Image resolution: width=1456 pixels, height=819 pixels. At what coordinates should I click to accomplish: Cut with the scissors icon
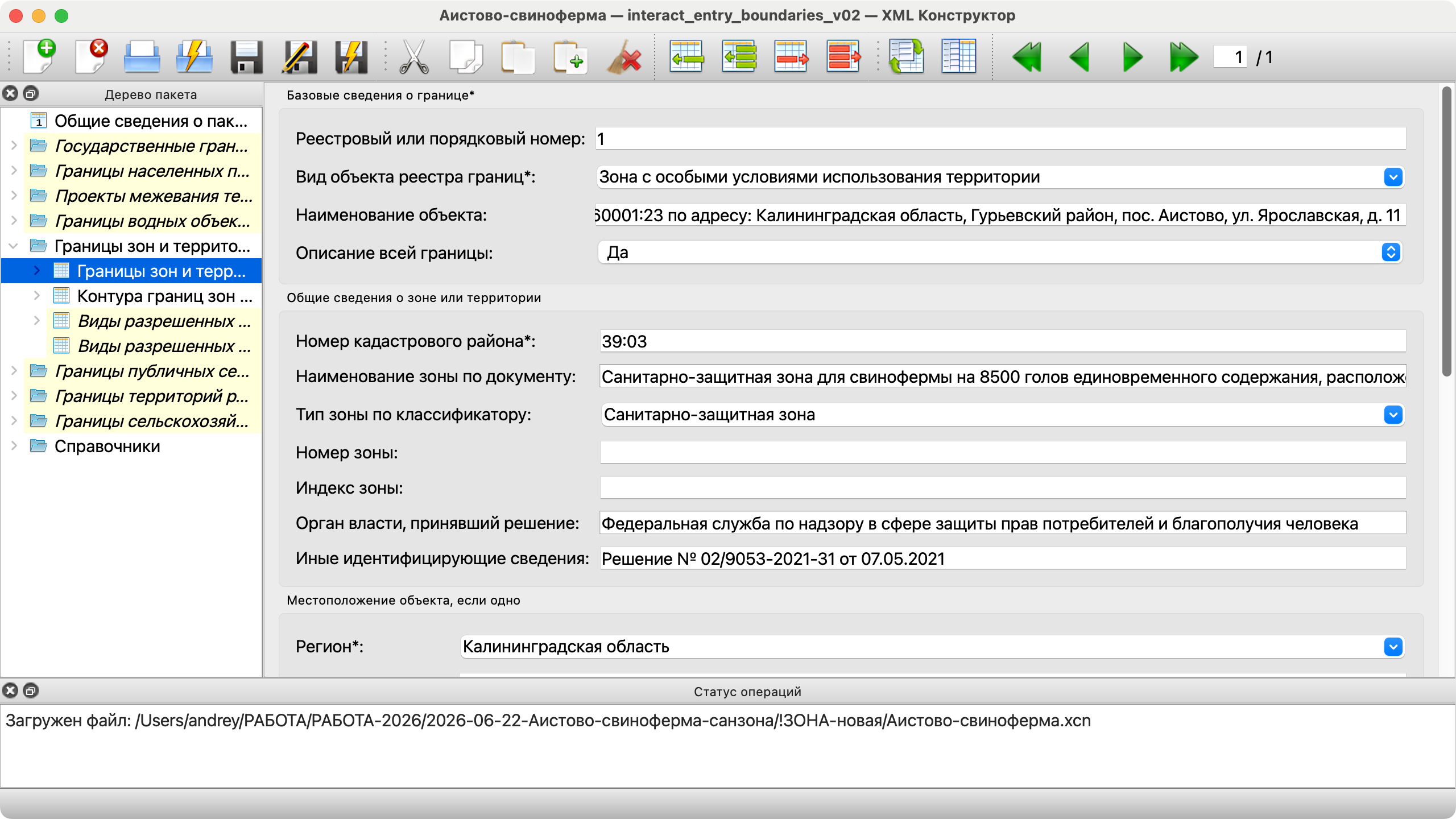(414, 57)
